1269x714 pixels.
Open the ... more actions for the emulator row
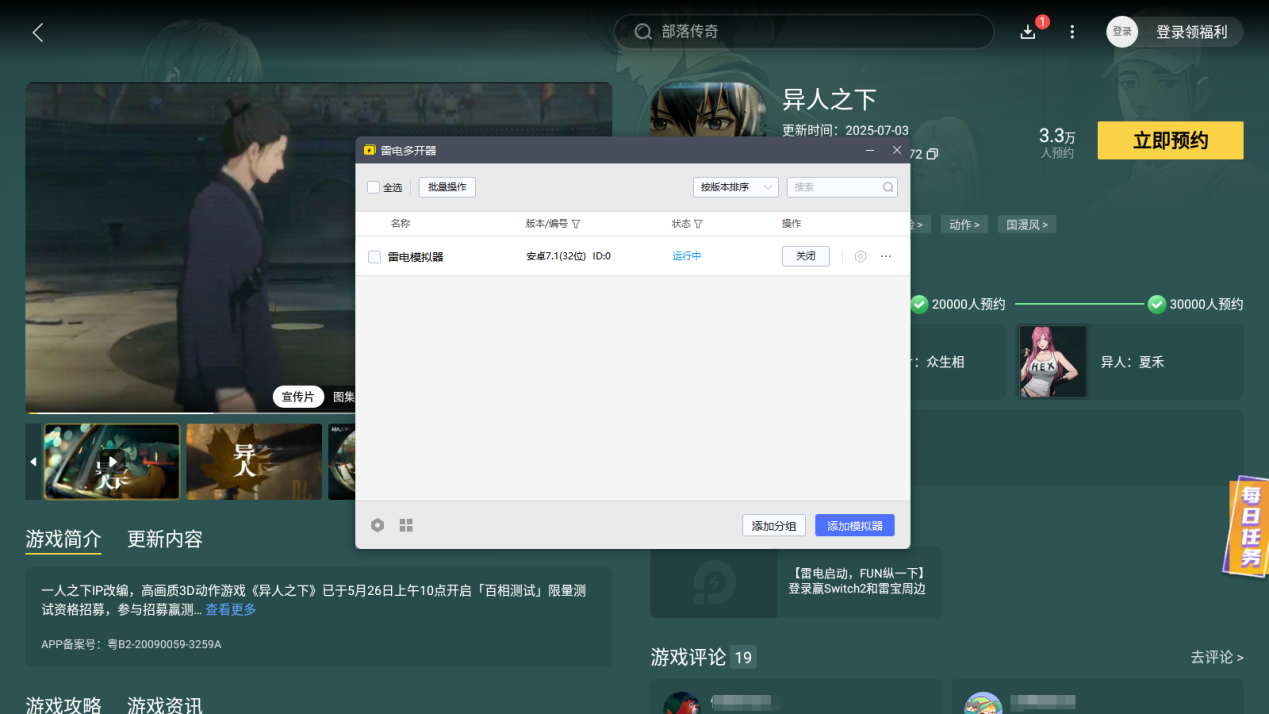pos(885,256)
